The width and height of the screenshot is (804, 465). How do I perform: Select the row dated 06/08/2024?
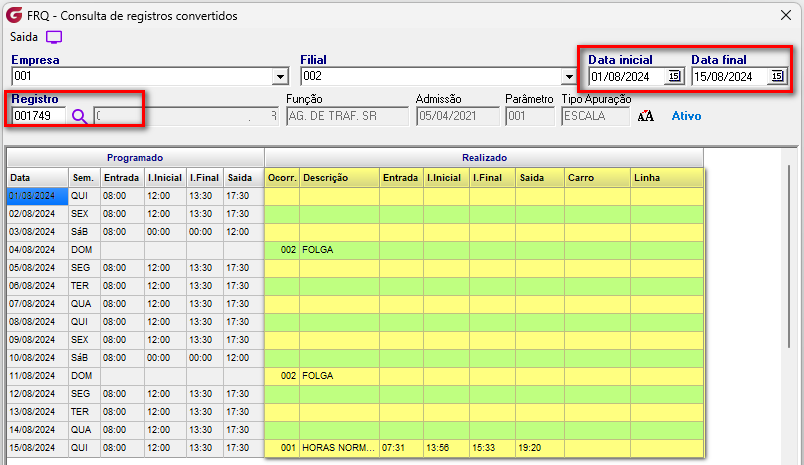coord(355,286)
